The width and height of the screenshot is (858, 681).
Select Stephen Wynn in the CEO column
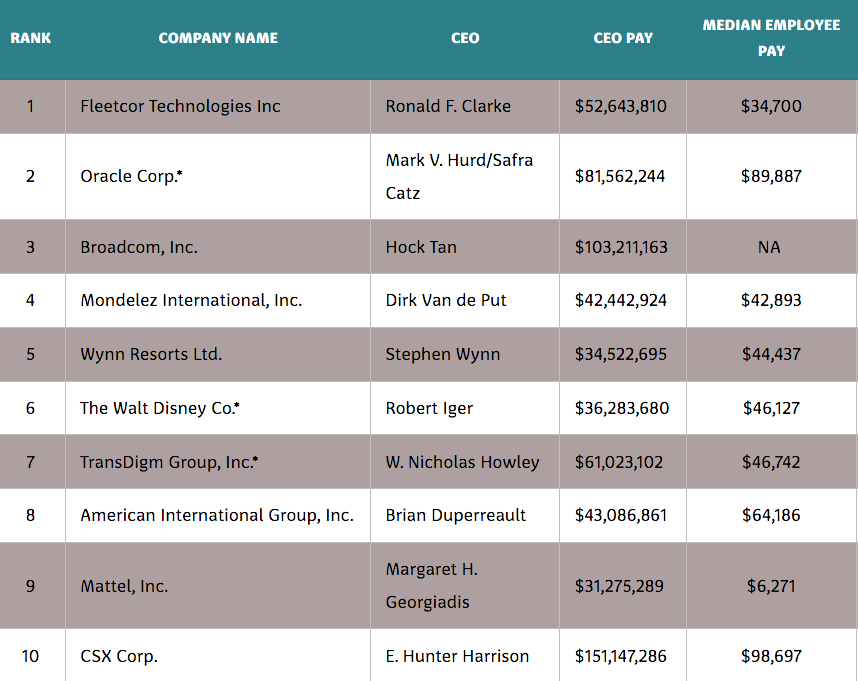[443, 354]
